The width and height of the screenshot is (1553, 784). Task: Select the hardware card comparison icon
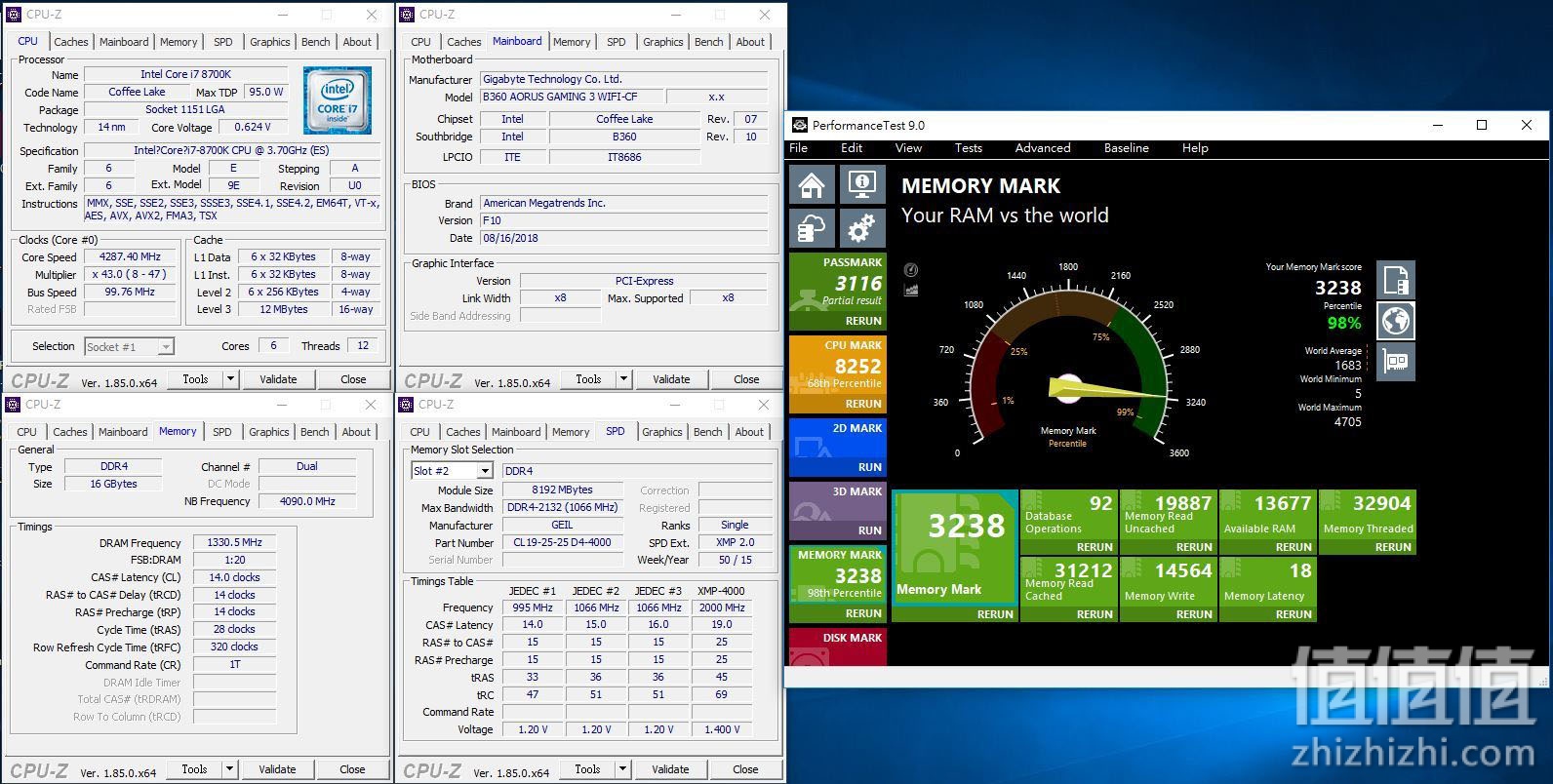point(1396,362)
